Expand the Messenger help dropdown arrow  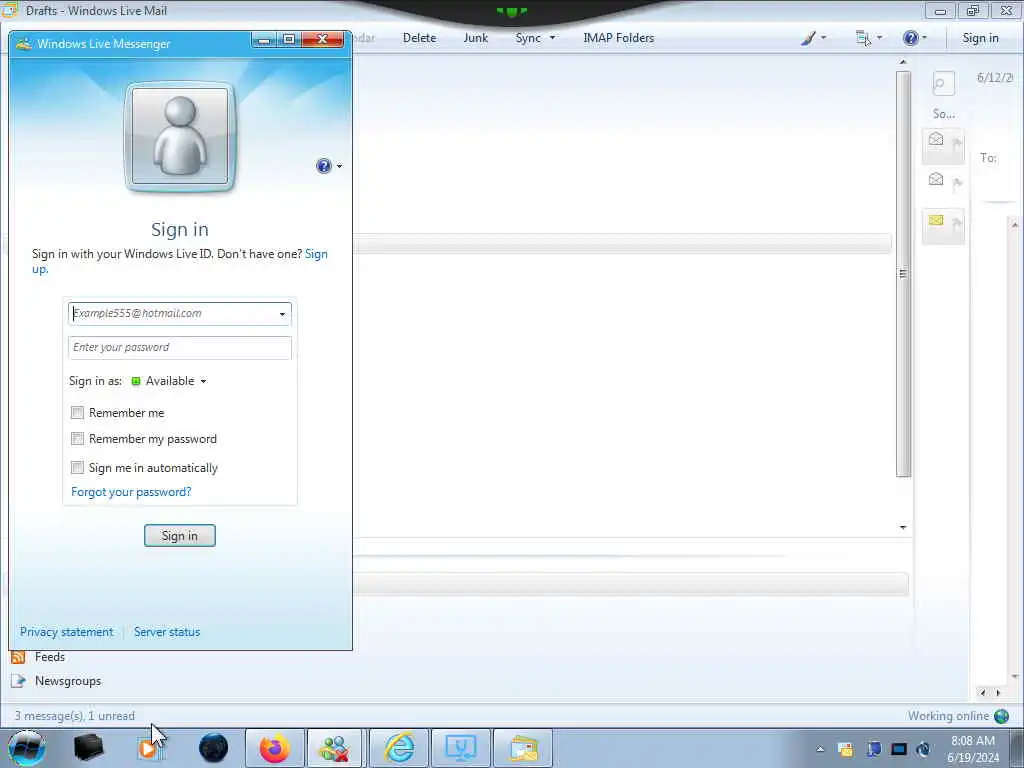[339, 167]
